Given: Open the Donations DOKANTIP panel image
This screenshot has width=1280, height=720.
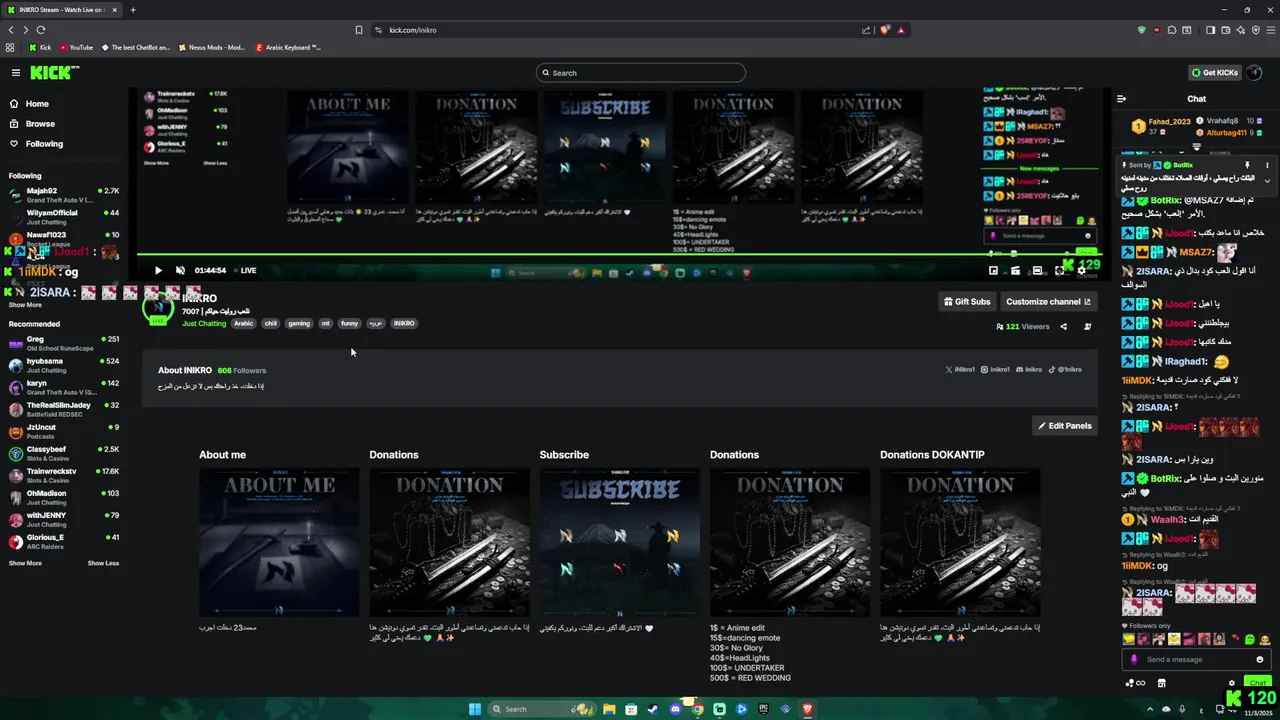Looking at the screenshot, I should [x=960, y=542].
